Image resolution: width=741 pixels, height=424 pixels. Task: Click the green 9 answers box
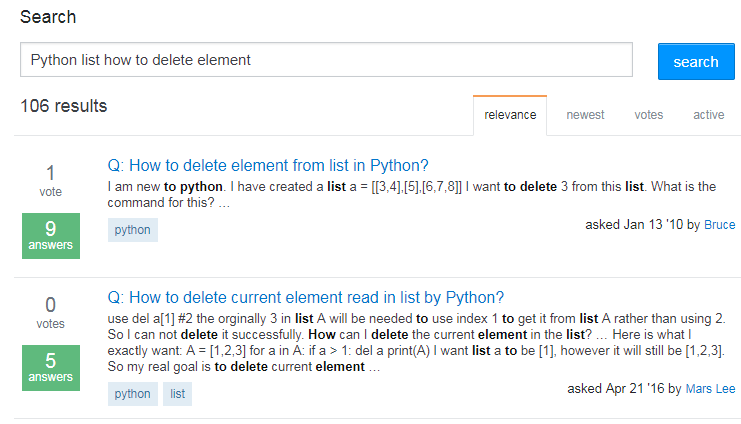[x=50, y=235]
